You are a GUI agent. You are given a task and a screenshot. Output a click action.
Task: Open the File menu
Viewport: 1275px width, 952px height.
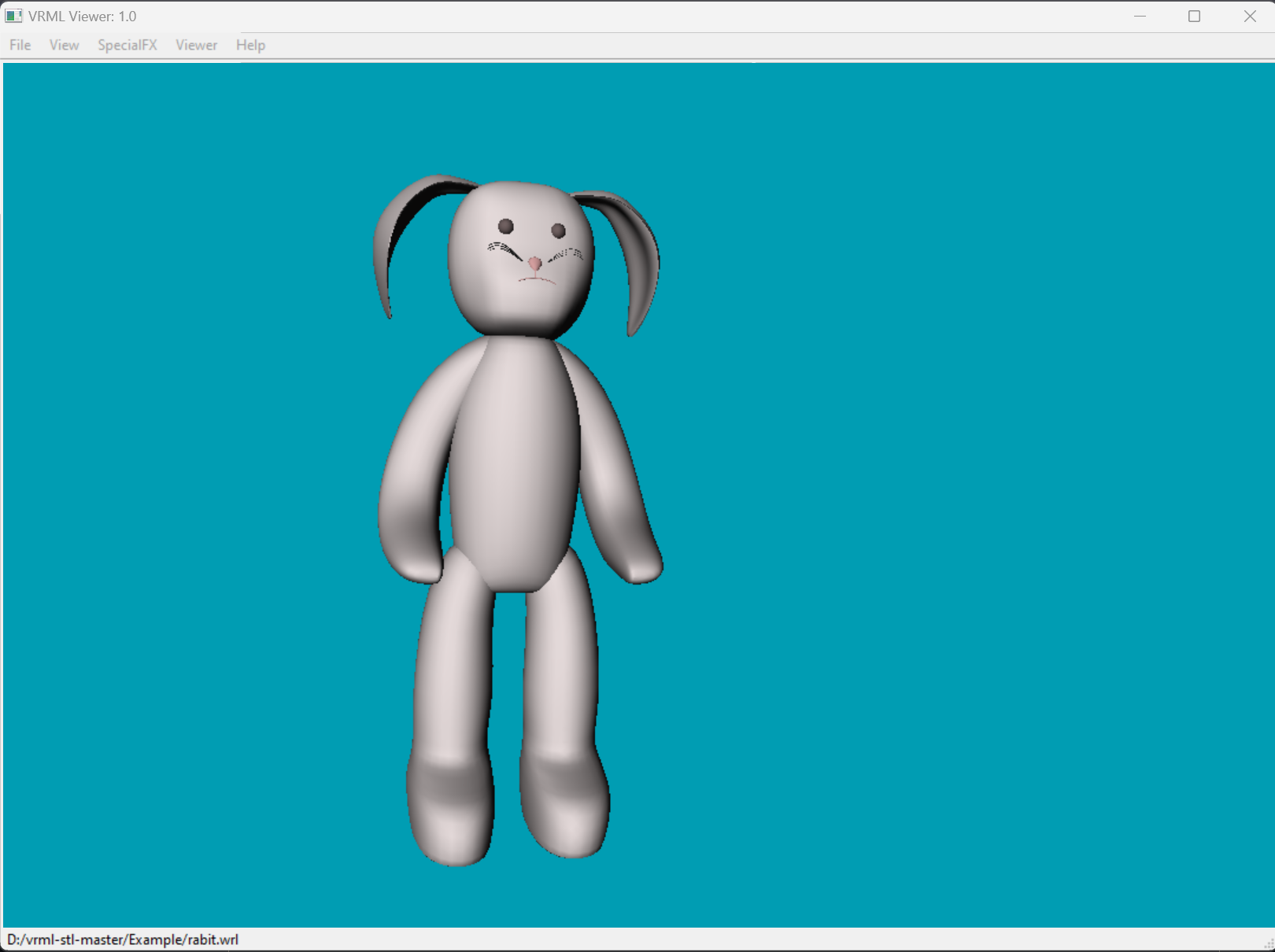click(19, 45)
